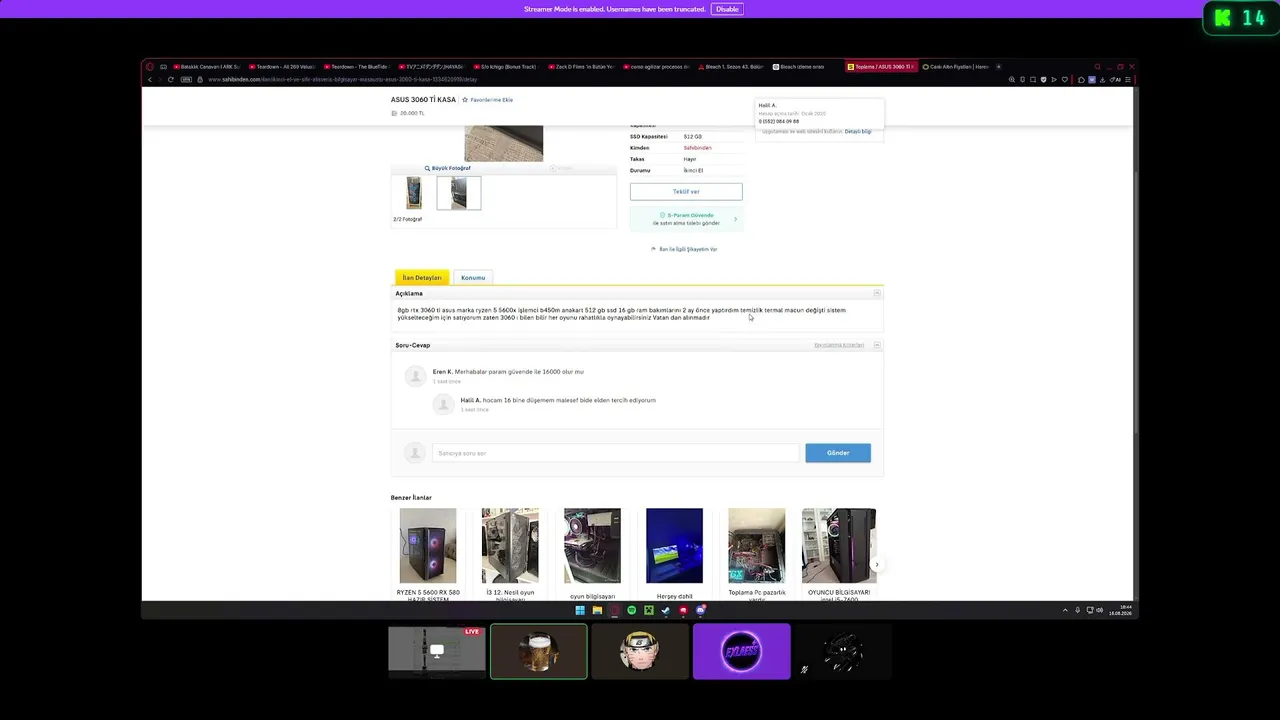Open Spotify from the taskbar
The height and width of the screenshot is (720, 1280).
[x=631, y=611]
